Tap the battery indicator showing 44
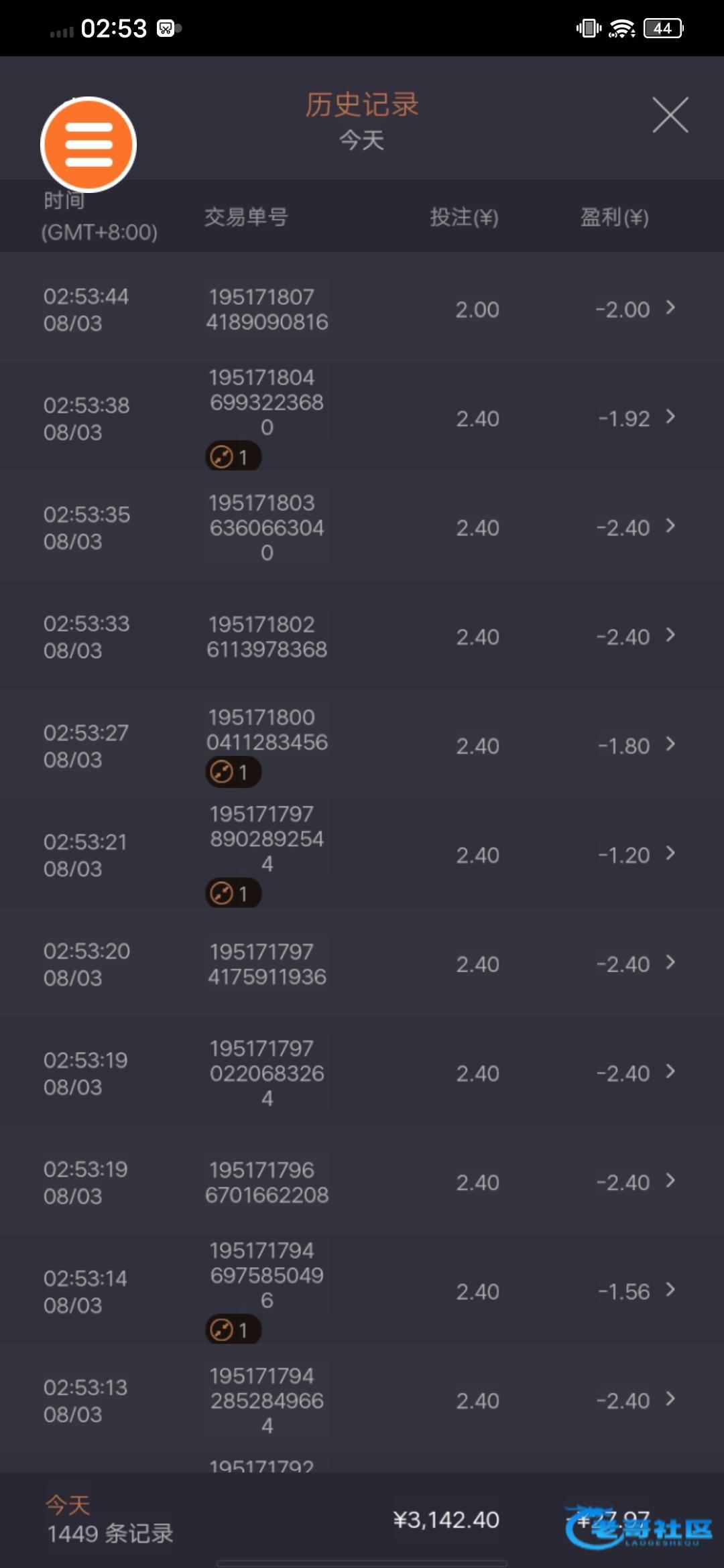724x1568 pixels. click(663, 28)
